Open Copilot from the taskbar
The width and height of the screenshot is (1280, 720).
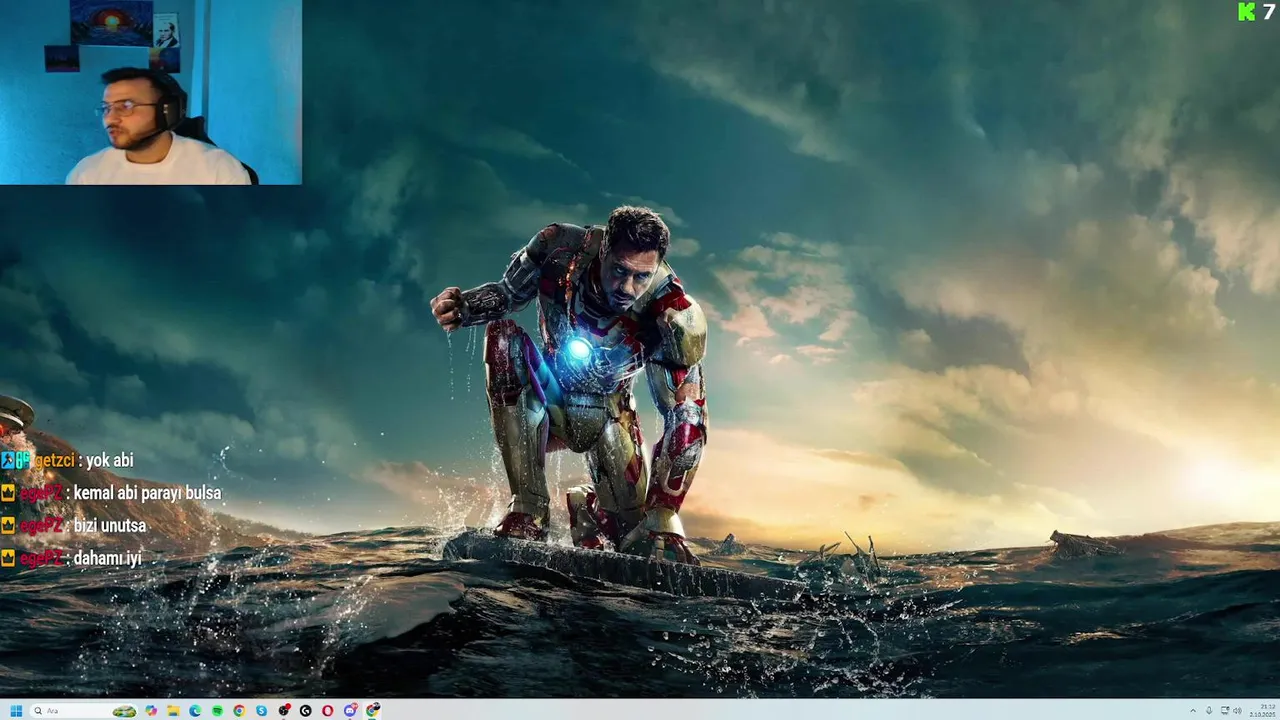point(151,711)
